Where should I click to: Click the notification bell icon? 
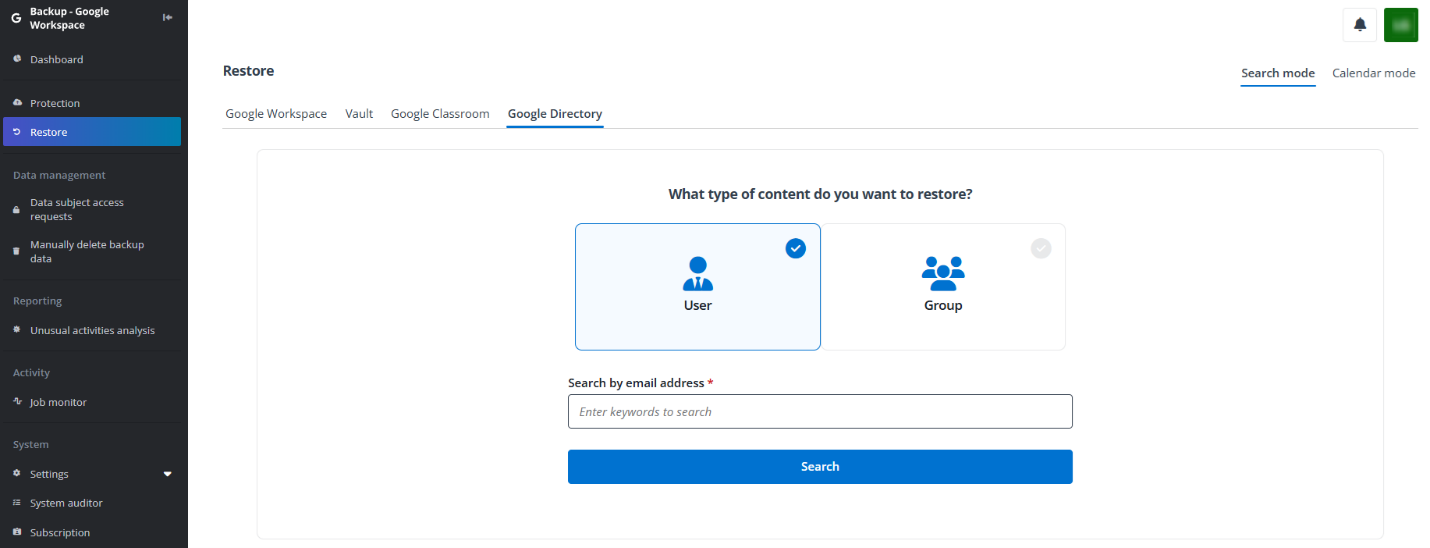tap(1359, 25)
